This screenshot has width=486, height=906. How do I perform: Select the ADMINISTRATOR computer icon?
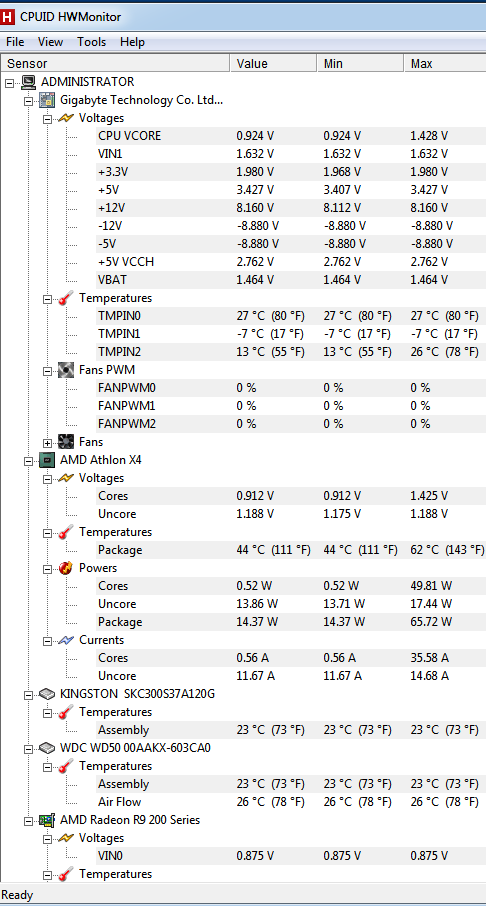[28, 82]
